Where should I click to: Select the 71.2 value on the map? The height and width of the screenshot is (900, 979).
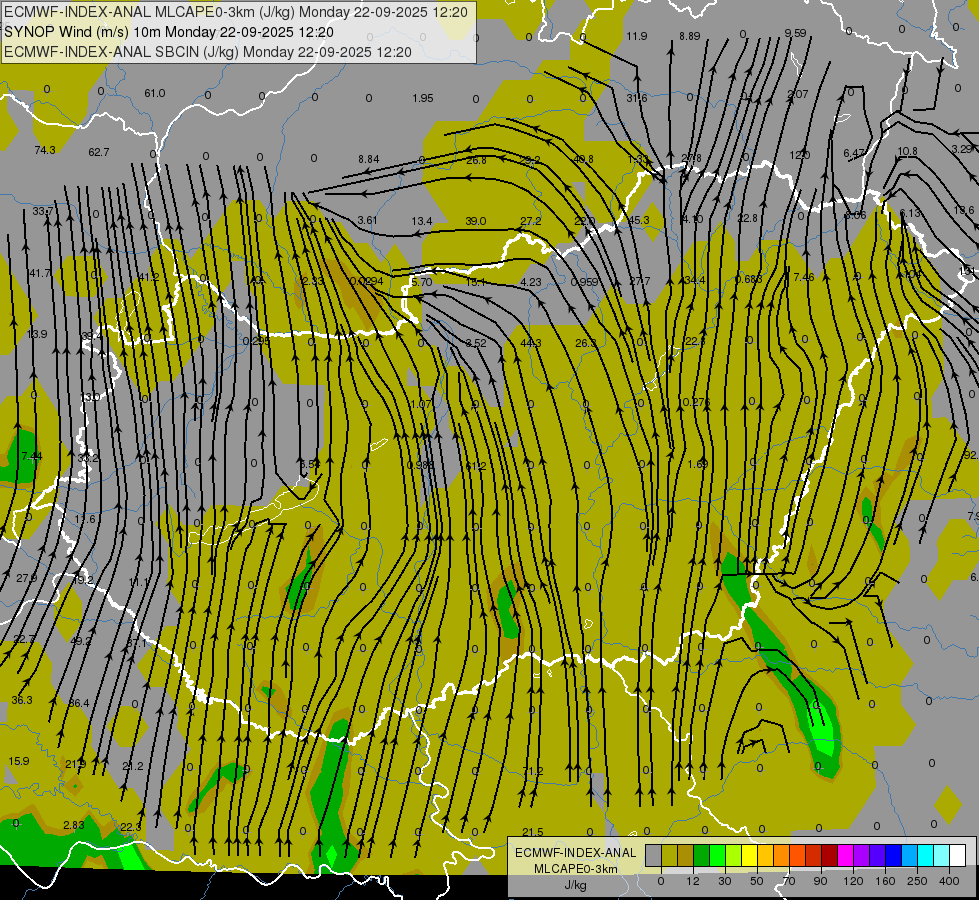[533, 771]
